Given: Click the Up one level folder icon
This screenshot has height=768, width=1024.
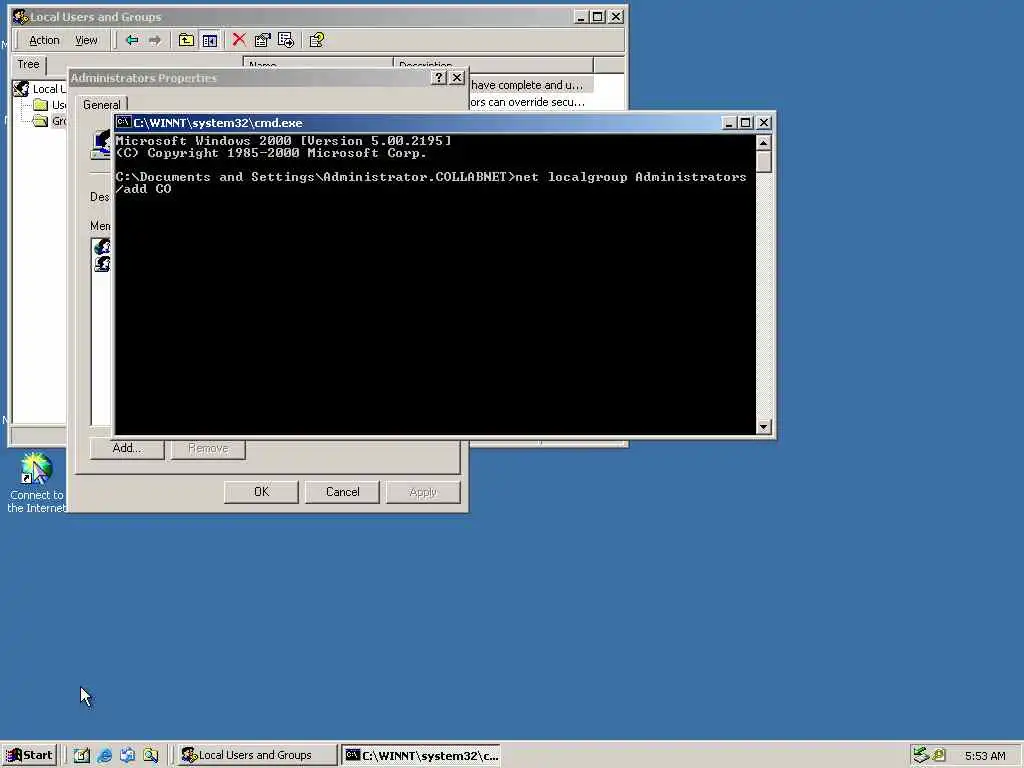Looking at the screenshot, I should tap(186, 40).
